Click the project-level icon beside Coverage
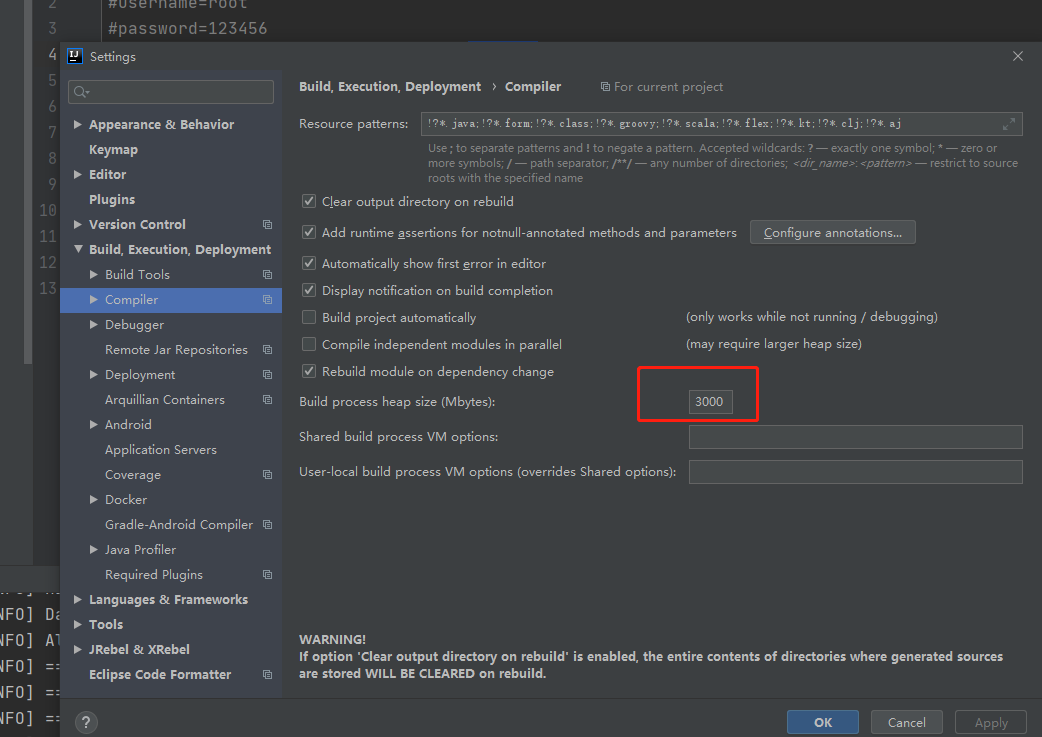 point(267,474)
